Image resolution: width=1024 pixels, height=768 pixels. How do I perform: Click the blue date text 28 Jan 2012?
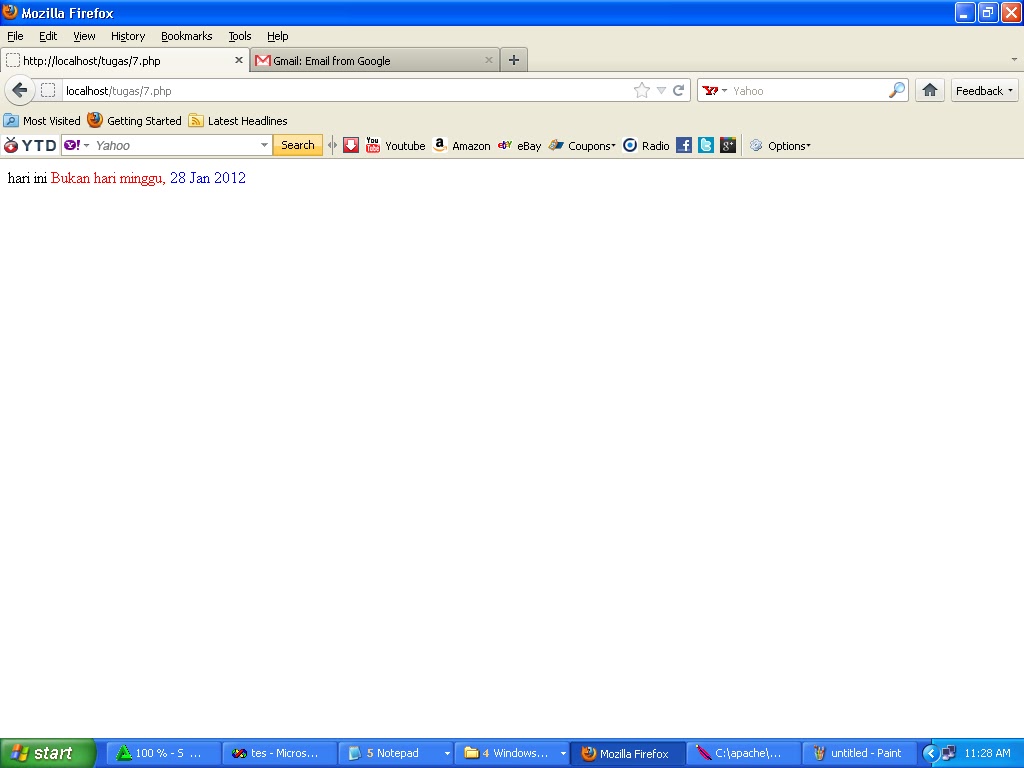(x=208, y=178)
